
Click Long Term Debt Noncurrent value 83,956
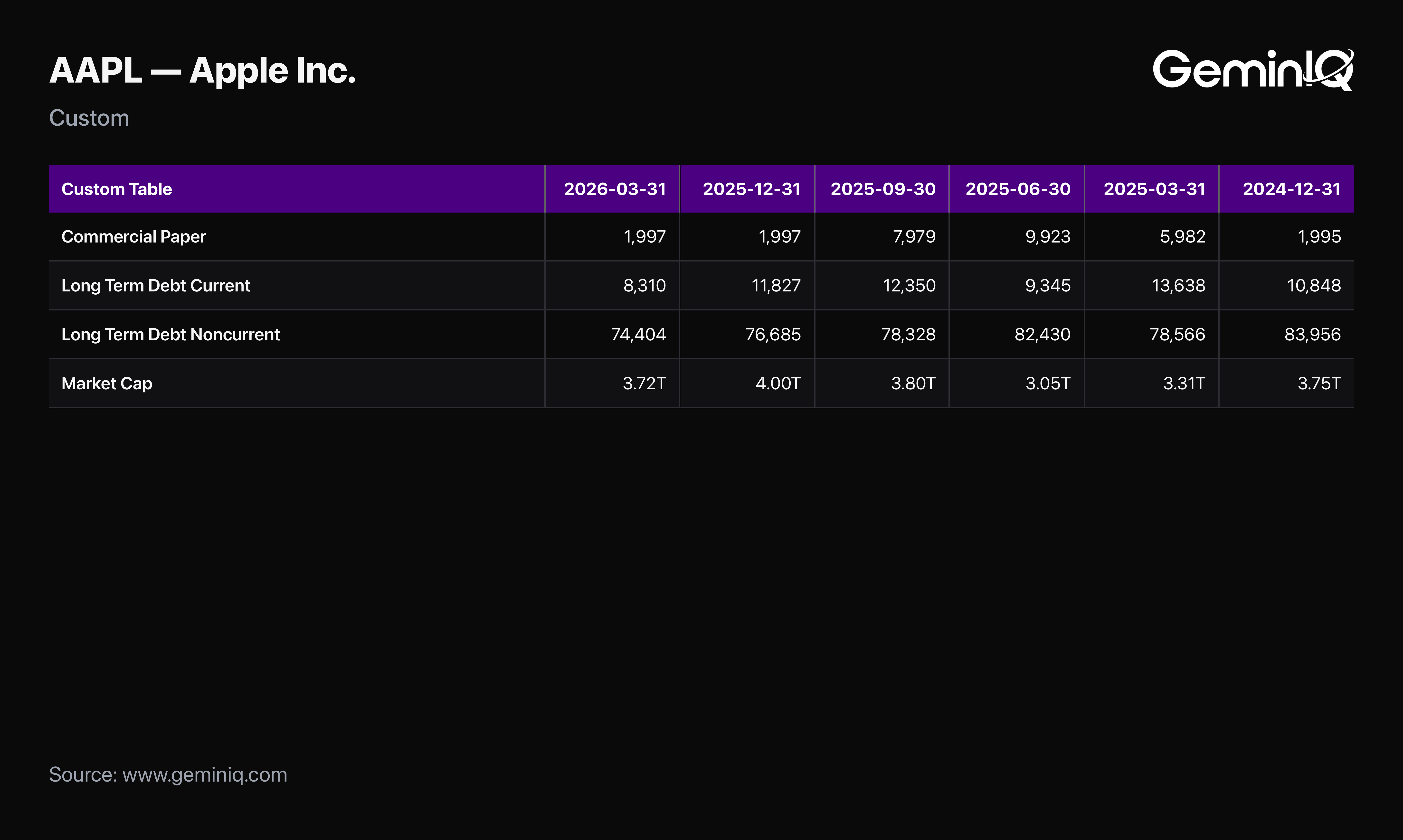(1312, 335)
